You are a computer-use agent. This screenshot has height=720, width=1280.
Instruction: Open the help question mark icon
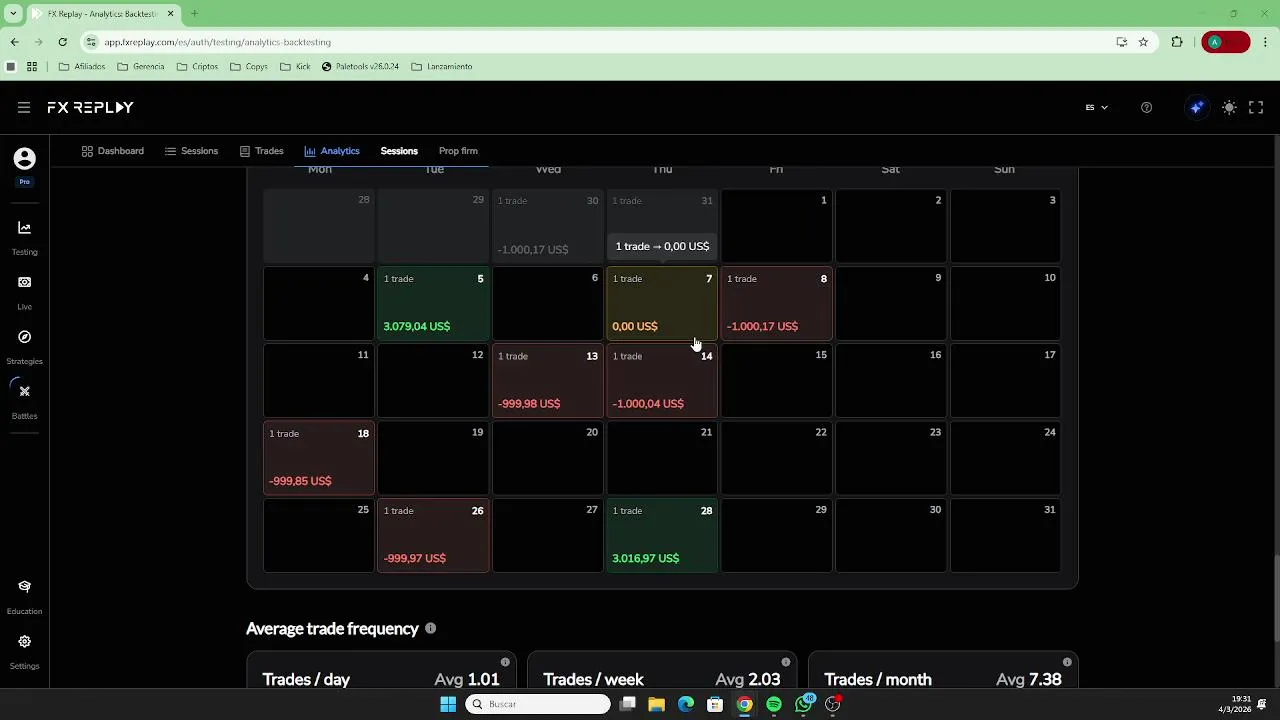[1146, 107]
